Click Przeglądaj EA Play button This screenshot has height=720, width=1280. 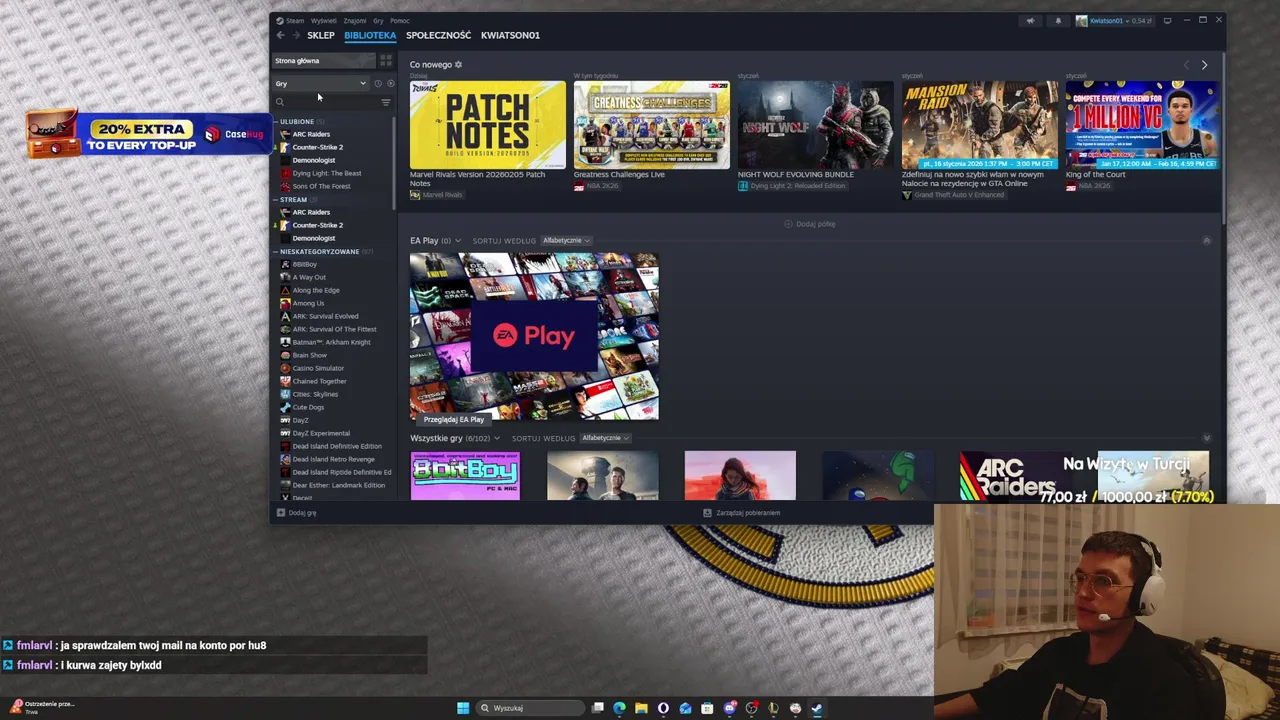click(453, 419)
